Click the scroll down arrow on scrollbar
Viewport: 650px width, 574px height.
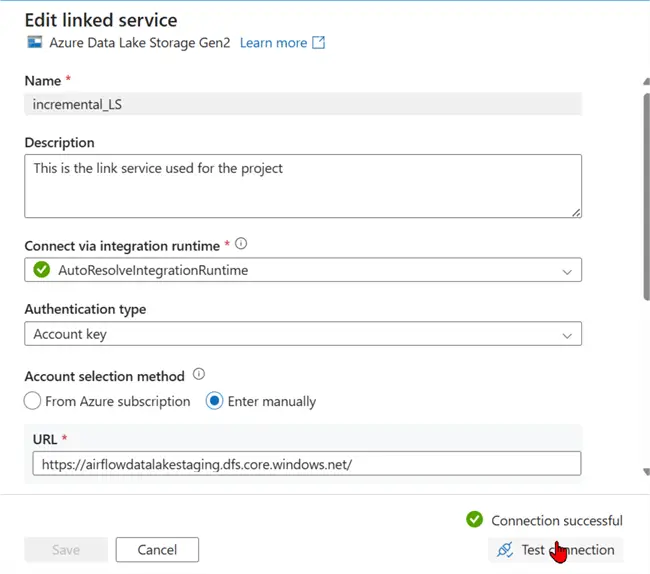(645, 470)
